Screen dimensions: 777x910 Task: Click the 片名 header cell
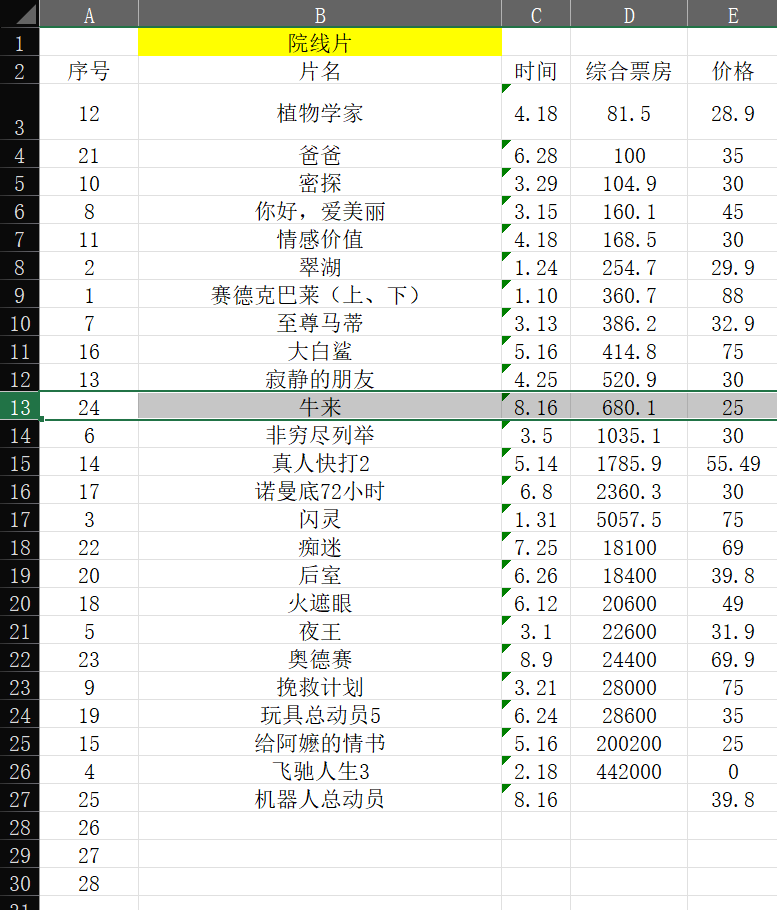click(x=320, y=71)
